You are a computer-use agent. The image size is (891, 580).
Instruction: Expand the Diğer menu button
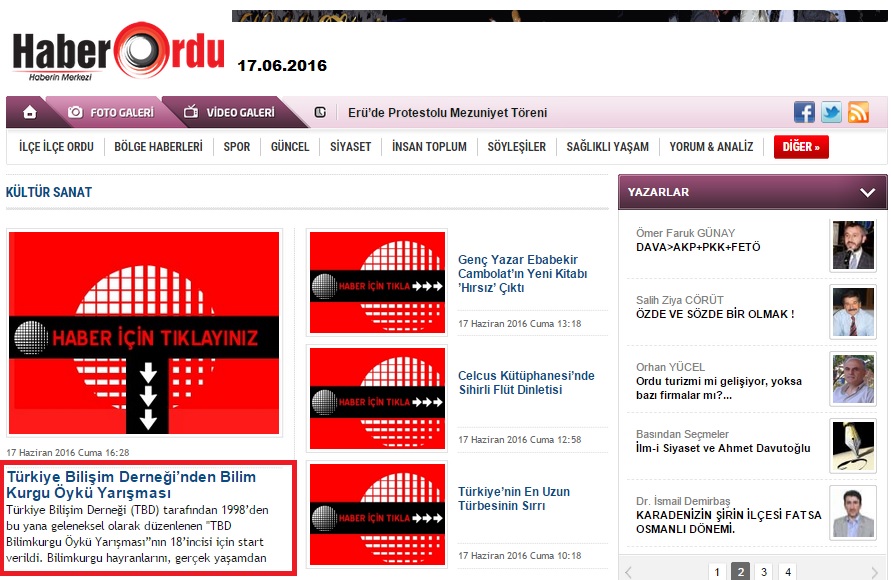pos(801,147)
